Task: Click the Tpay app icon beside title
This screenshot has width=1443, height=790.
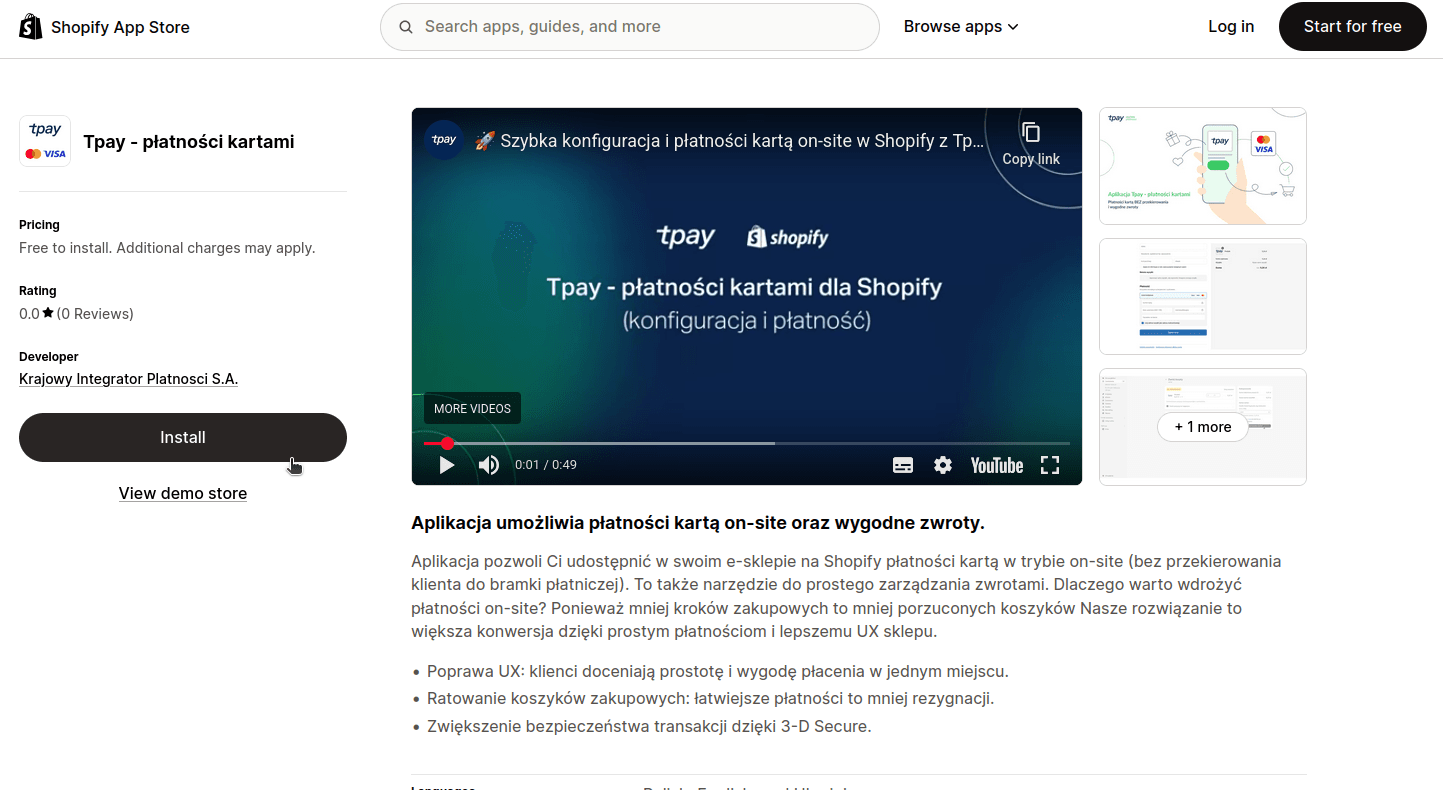Action: tap(45, 141)
